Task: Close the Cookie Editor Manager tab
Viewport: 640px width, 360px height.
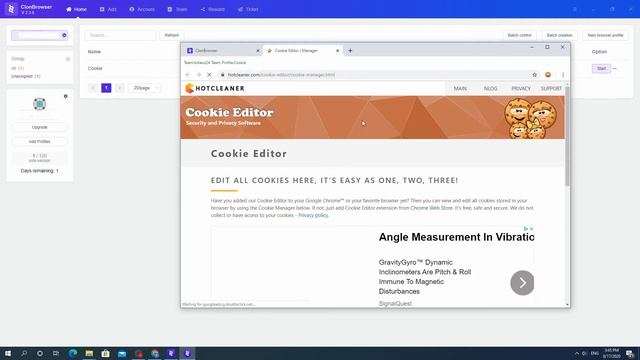Action: click(338, 51)
